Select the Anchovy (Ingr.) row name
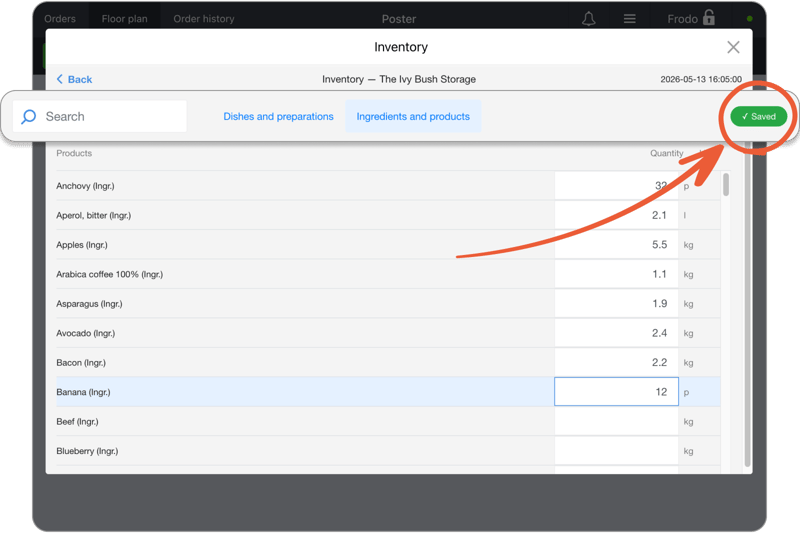The height and width of the screenshot is (533, 800). (85, 186)
